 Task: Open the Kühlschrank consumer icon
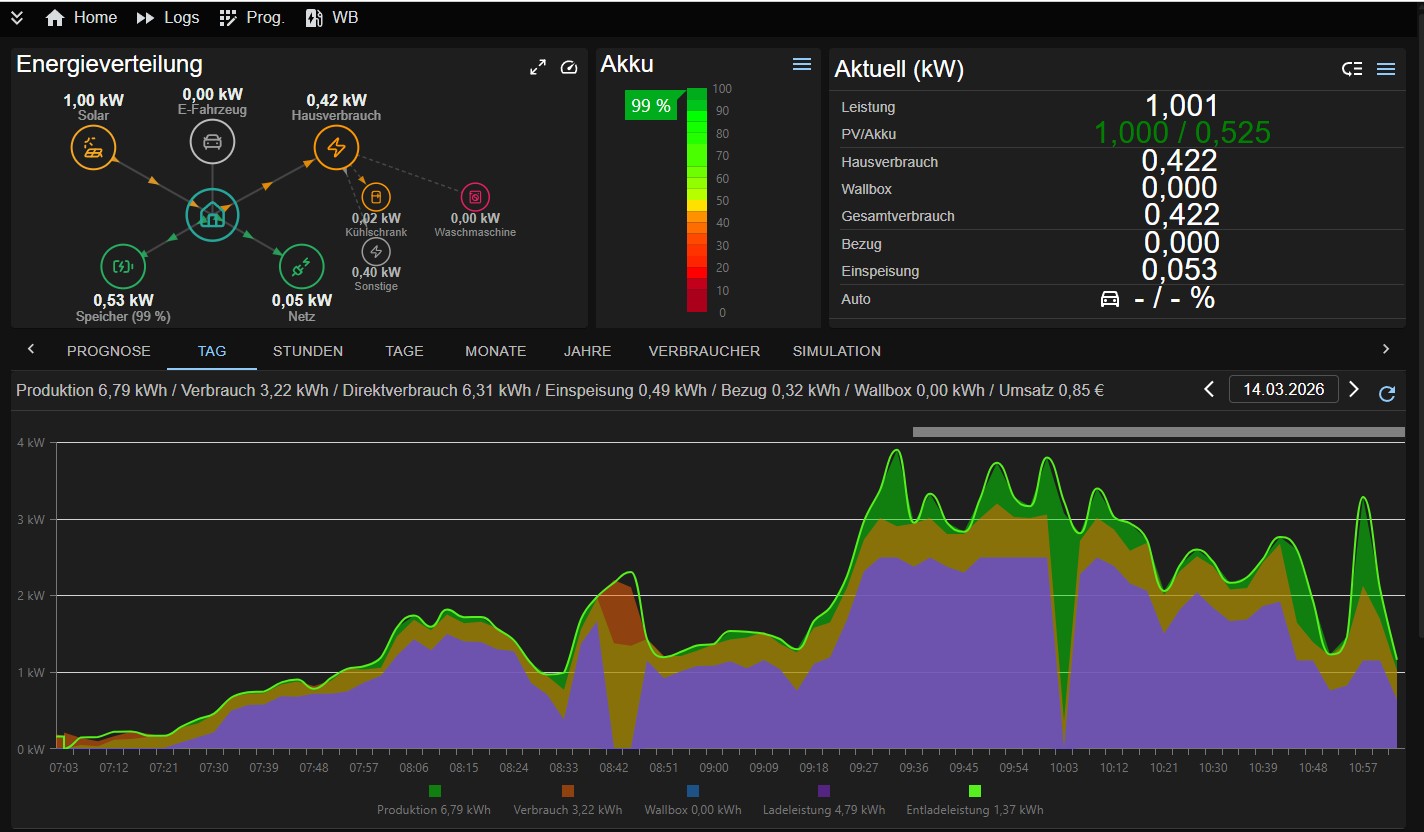point(376,197)
